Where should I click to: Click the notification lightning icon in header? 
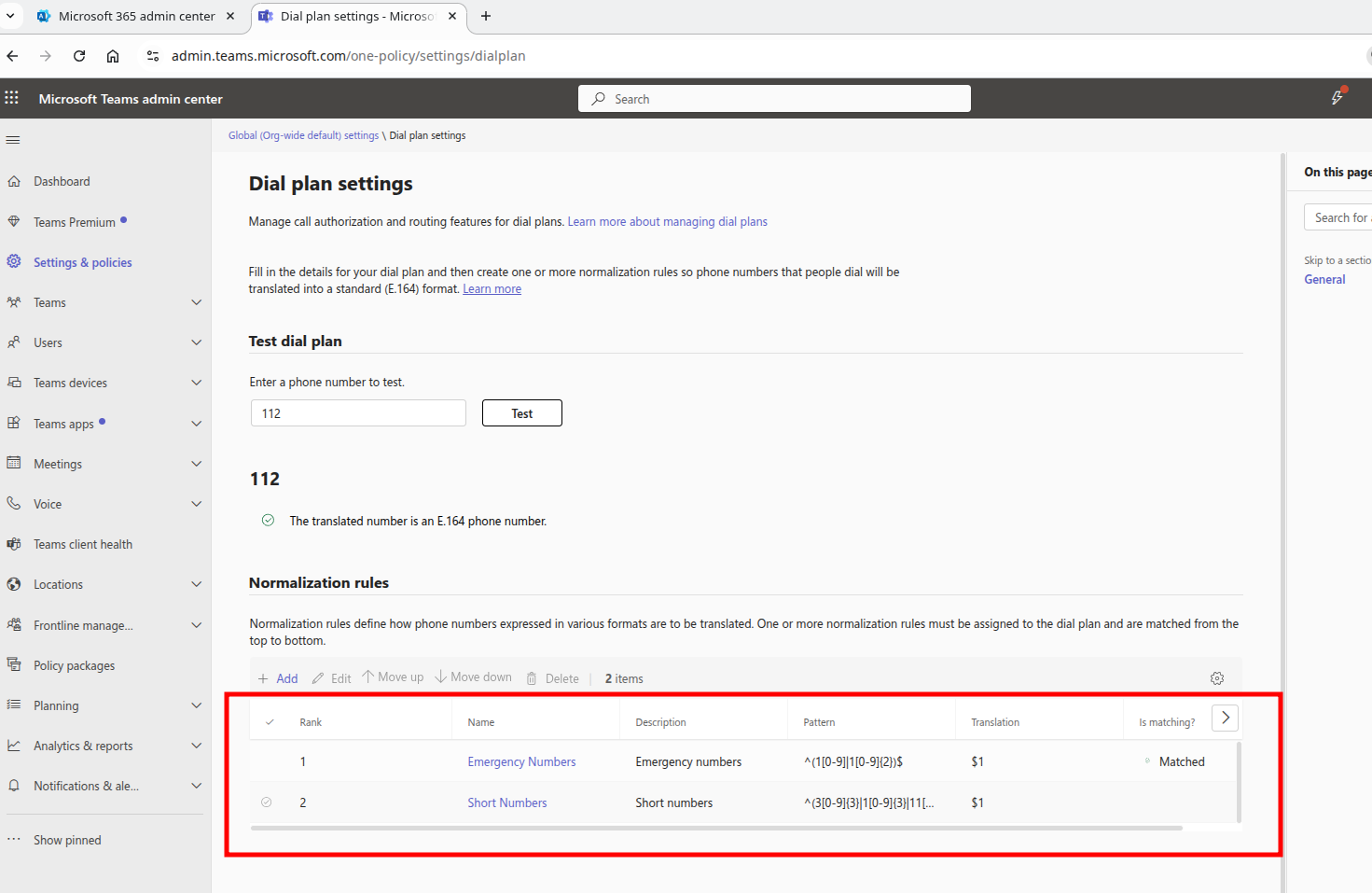coord(1337,98)
